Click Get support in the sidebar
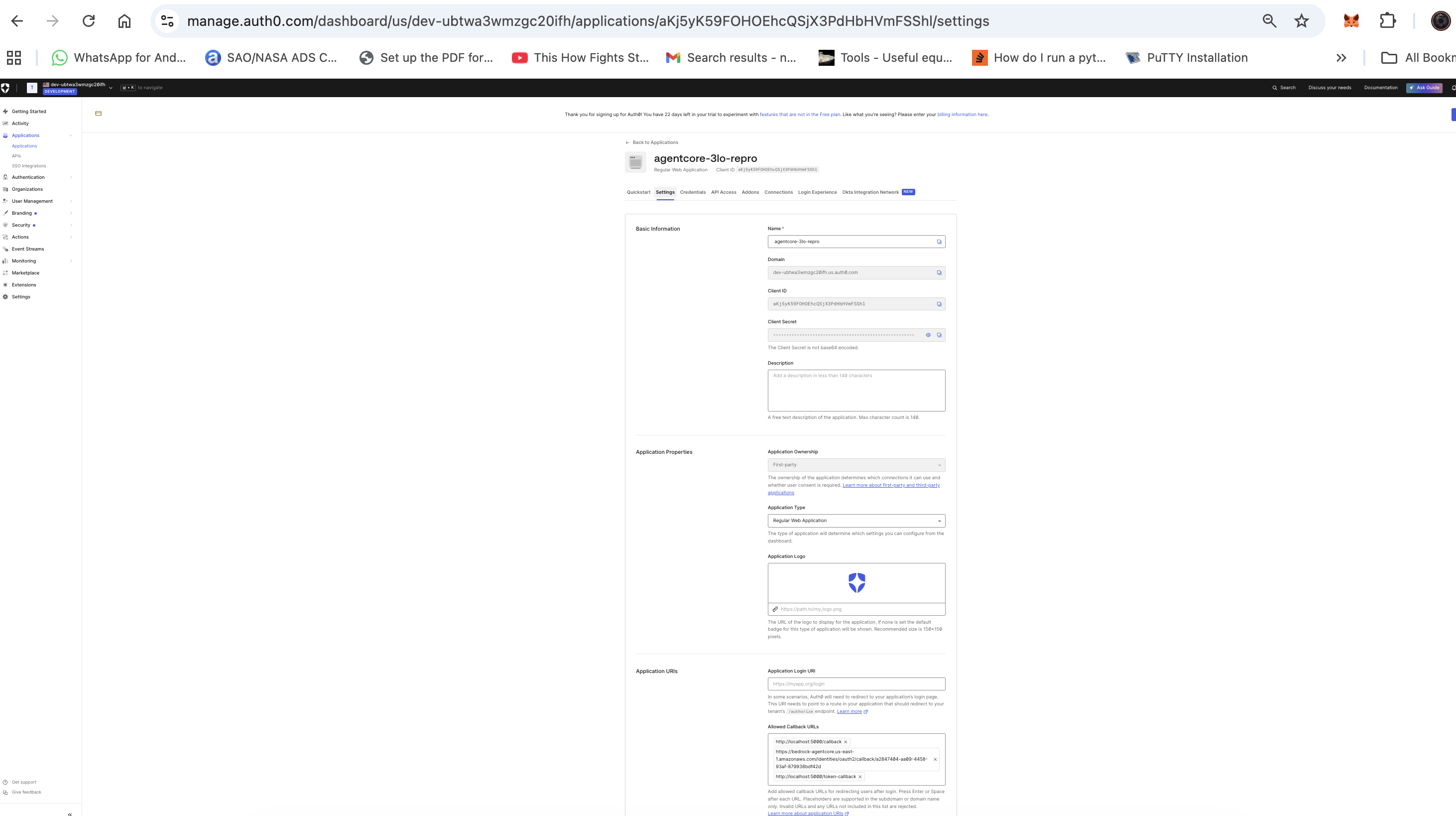 click(24, 783)
